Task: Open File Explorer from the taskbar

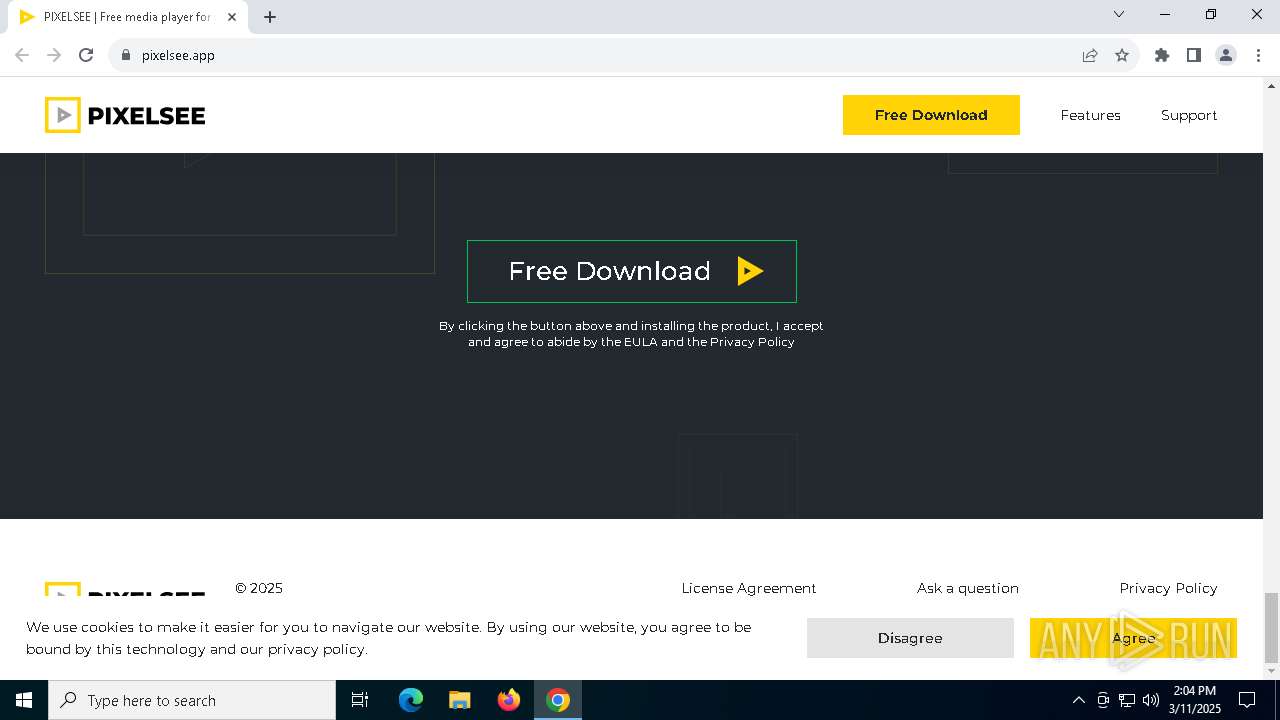Action: coord(460,700)
